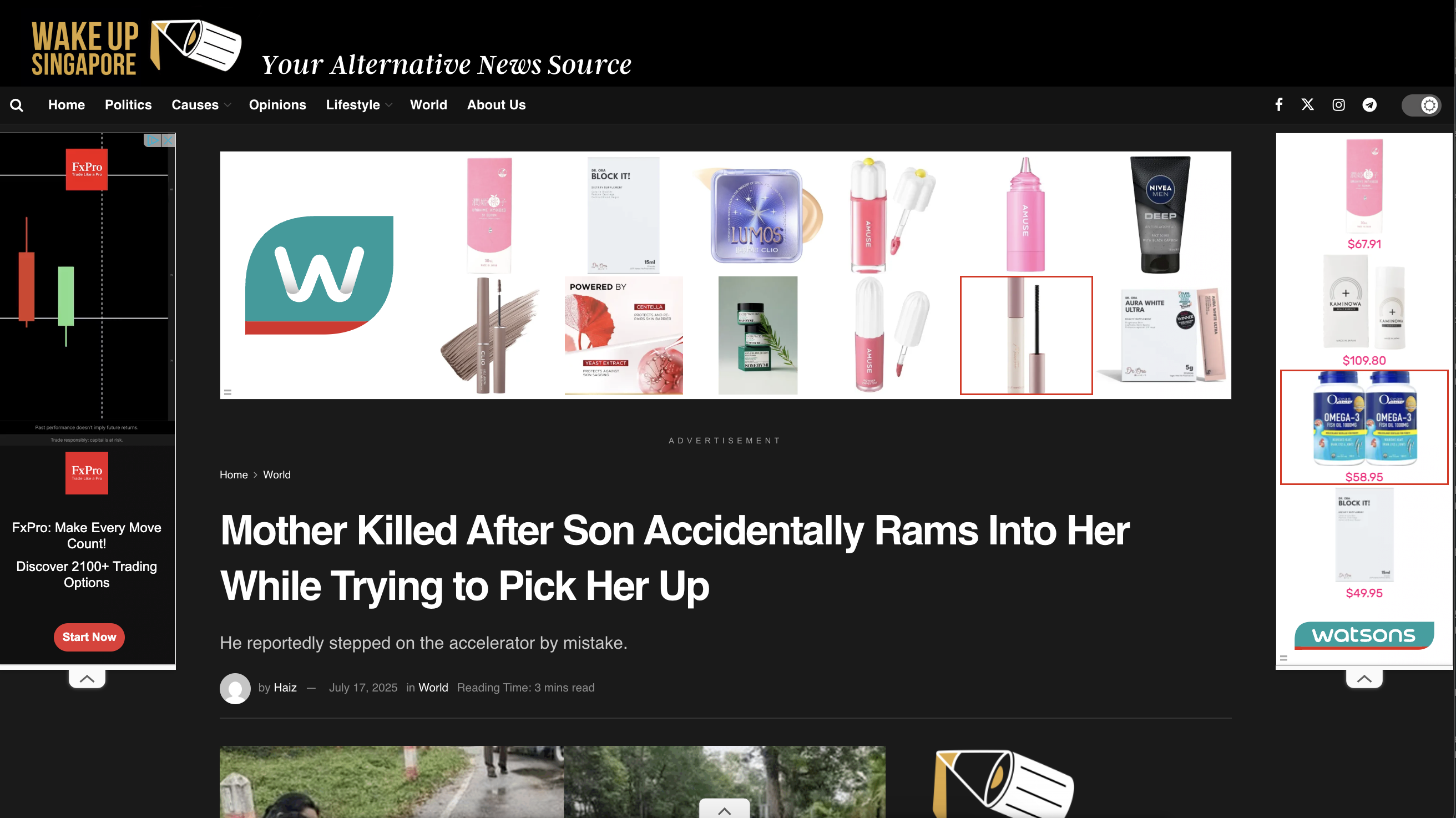Follow the Home breadcrumb link
The height and width of the screenshot is (818, 1456).
pyautogui.click(x=234, y=475)
